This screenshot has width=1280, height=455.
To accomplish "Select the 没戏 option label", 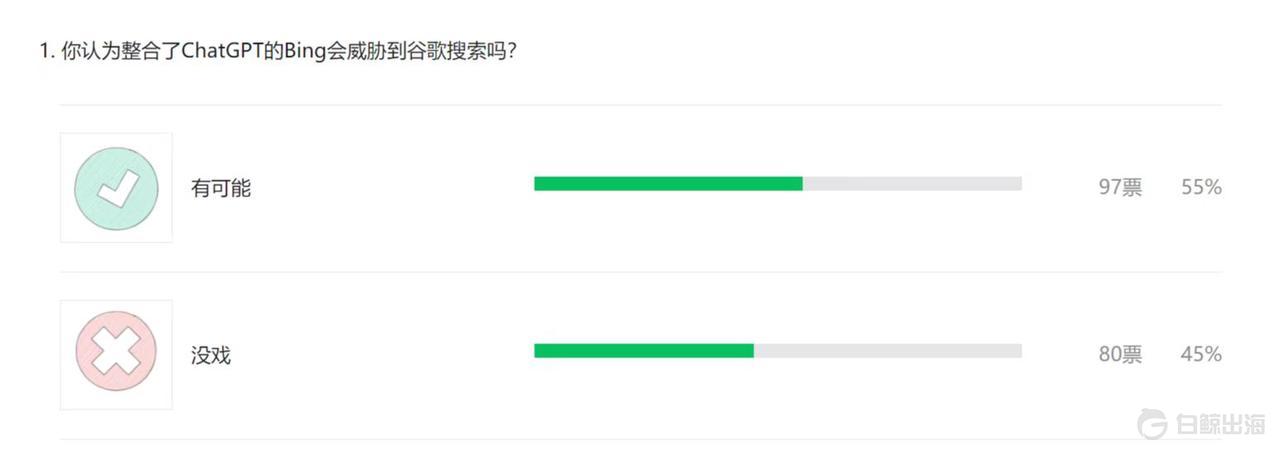I will click(211, 355).
